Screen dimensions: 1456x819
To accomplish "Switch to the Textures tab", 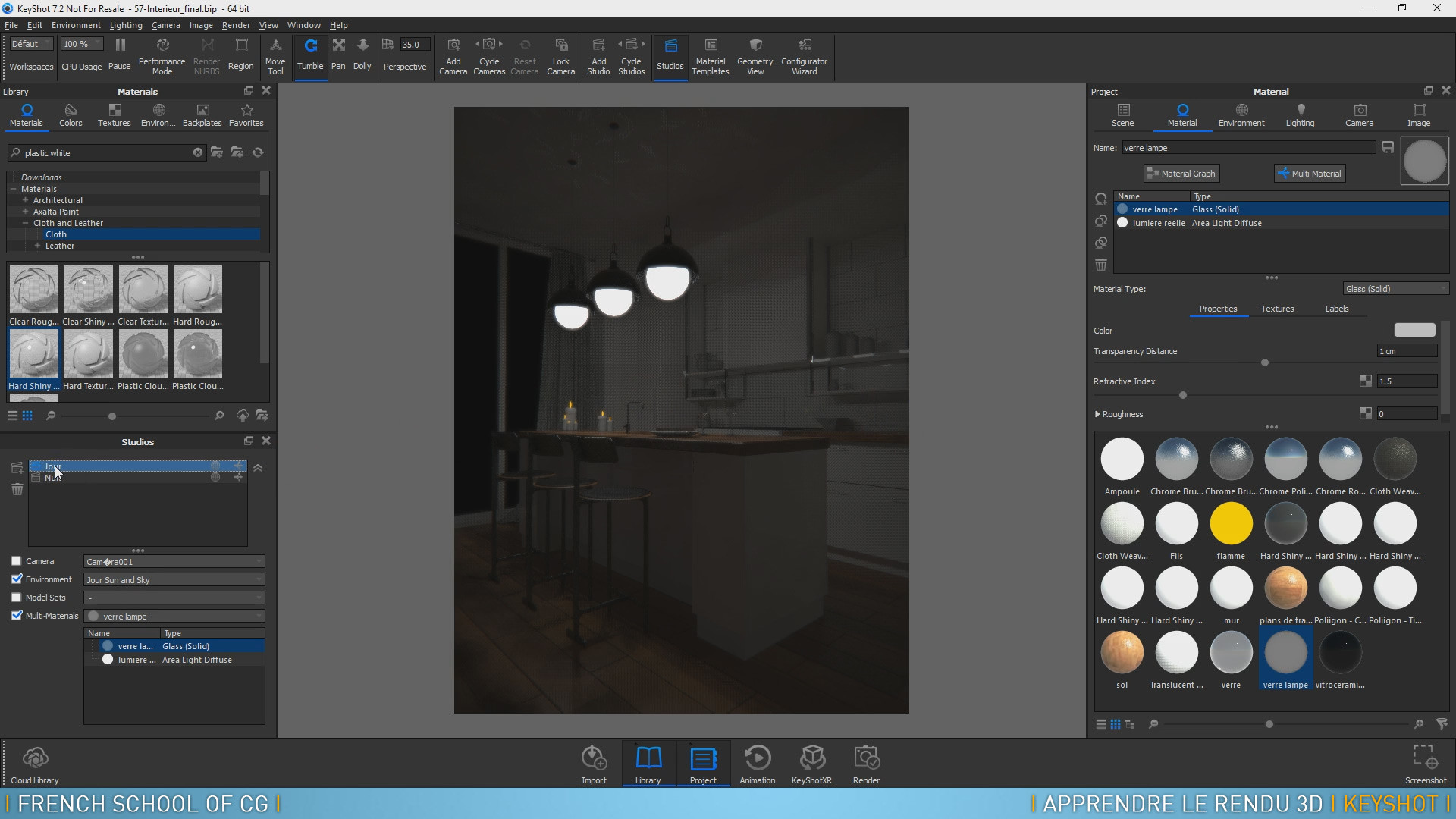I will coord(1277,309).
